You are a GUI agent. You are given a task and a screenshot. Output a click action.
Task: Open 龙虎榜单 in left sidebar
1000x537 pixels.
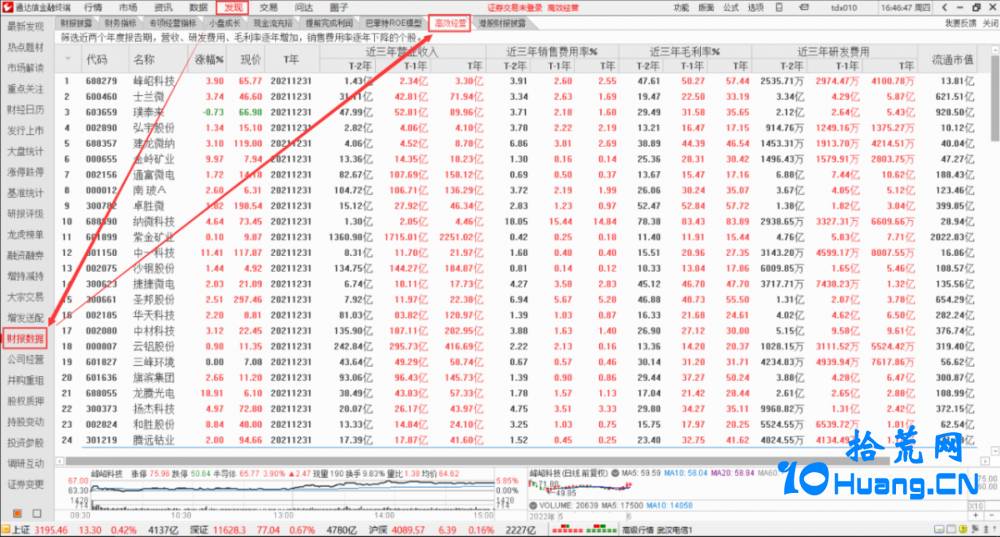(26, 235)
